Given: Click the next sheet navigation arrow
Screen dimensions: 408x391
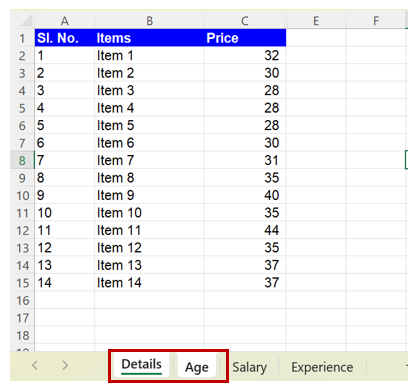Looking at the screenshot, I should 65,365.
